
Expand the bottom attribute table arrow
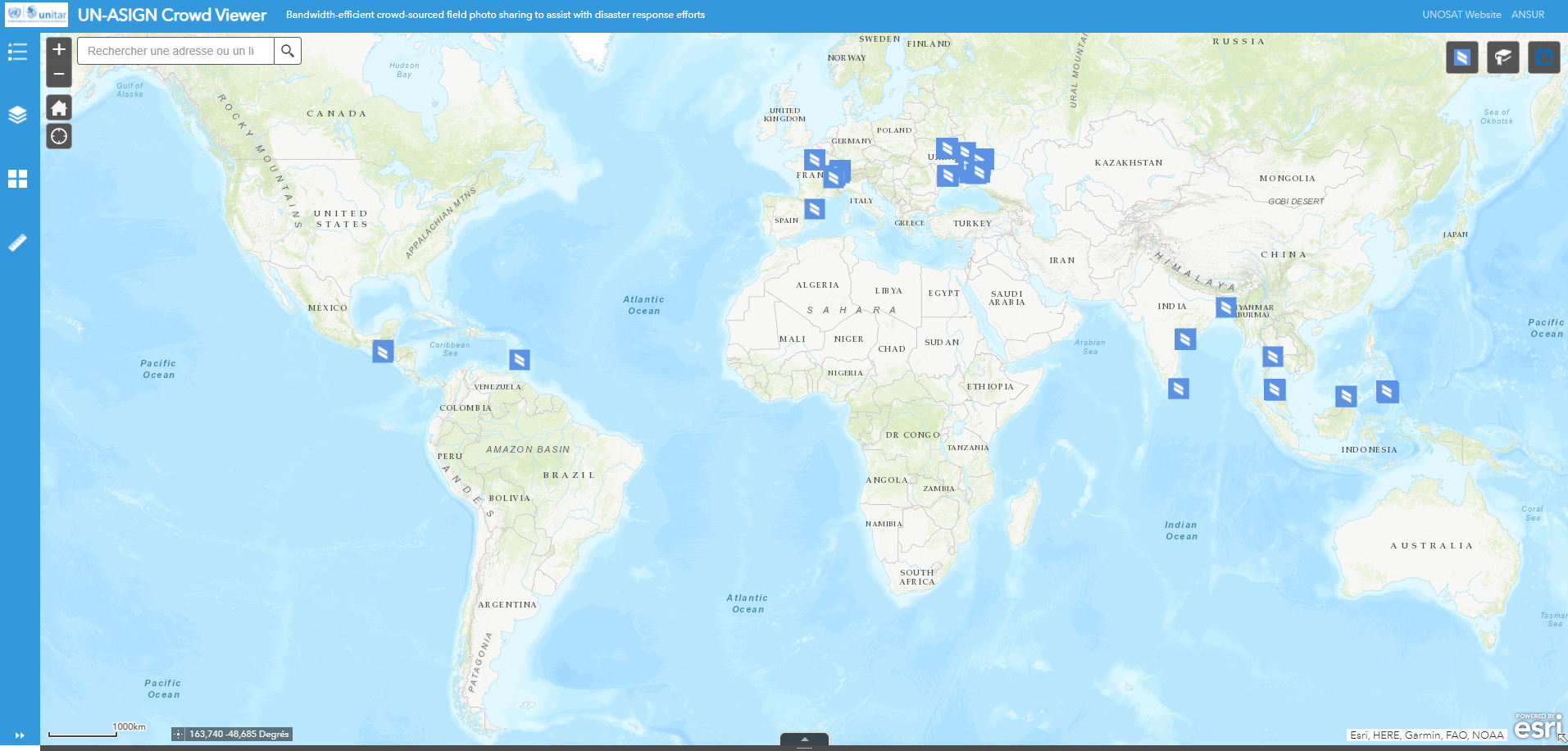click(x=804, y=740)
